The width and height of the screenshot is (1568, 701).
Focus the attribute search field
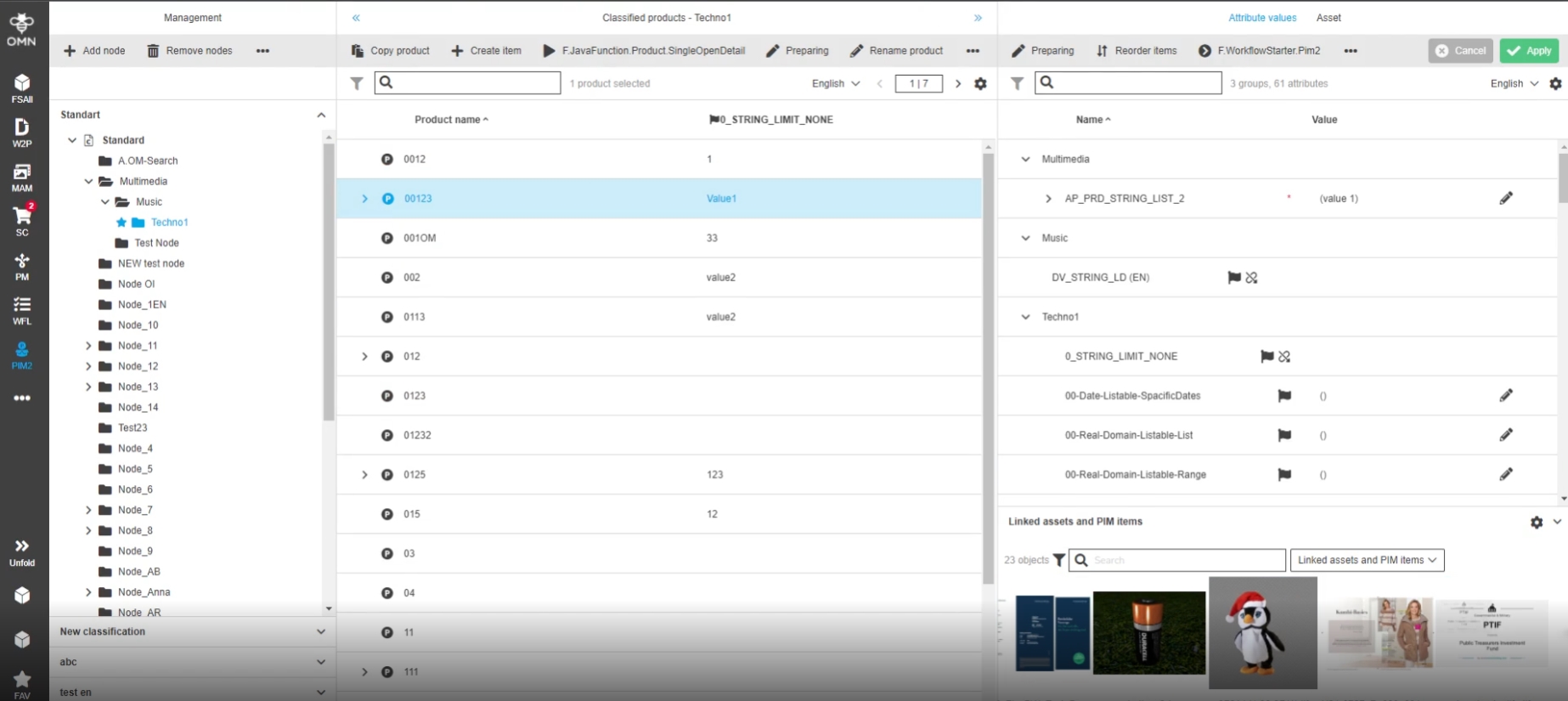click(x=1129, y=82)
